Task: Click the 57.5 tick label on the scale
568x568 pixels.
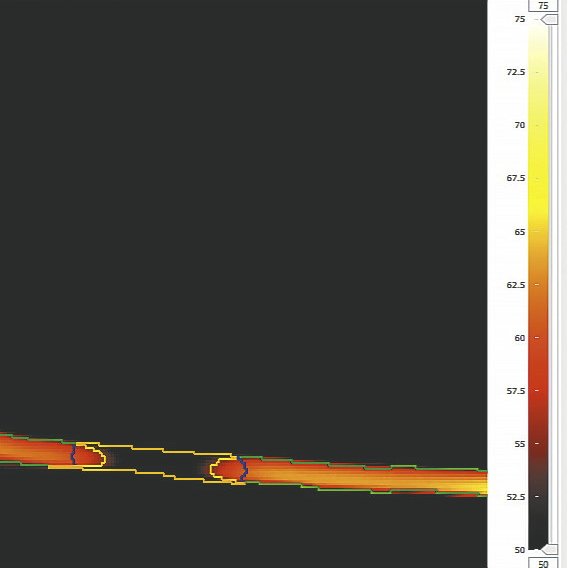Action: 516,391
